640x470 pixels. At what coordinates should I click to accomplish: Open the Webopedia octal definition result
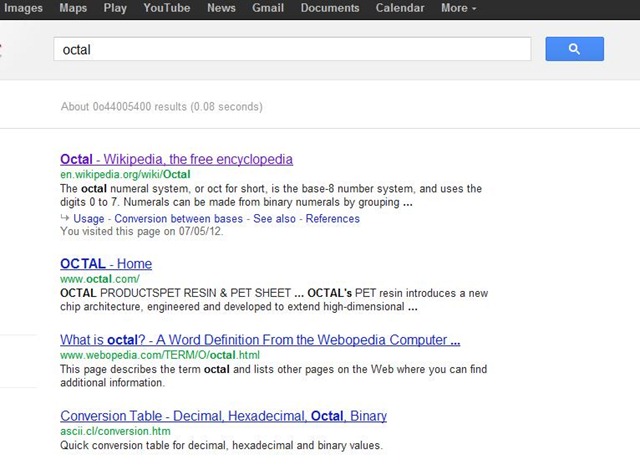point(260,340)
